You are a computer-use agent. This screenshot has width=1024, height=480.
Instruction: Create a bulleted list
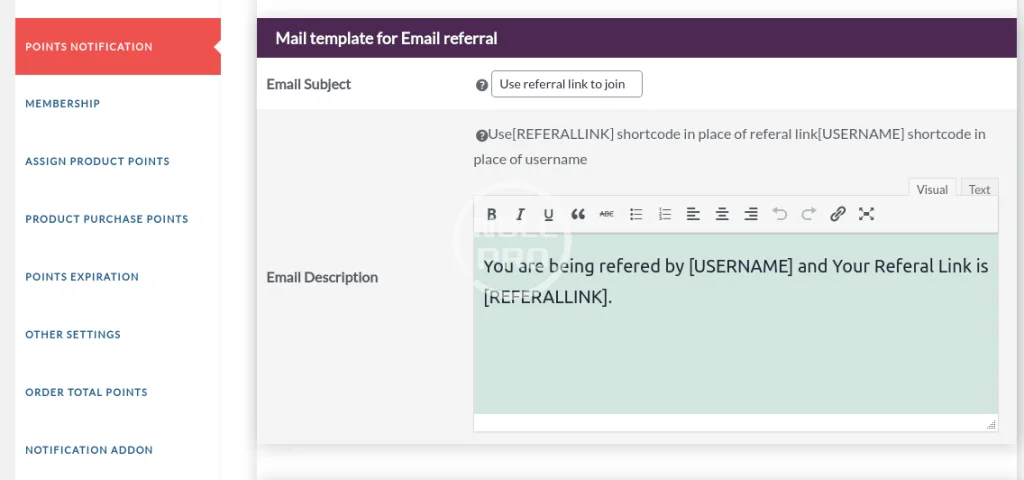[x=636, y=214]
